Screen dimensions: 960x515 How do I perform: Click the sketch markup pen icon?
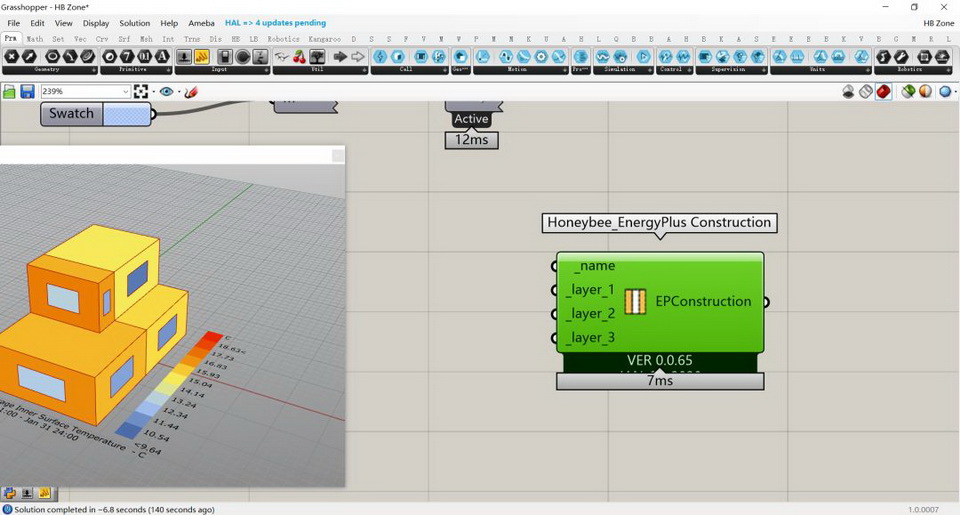(x=191, y=92)
